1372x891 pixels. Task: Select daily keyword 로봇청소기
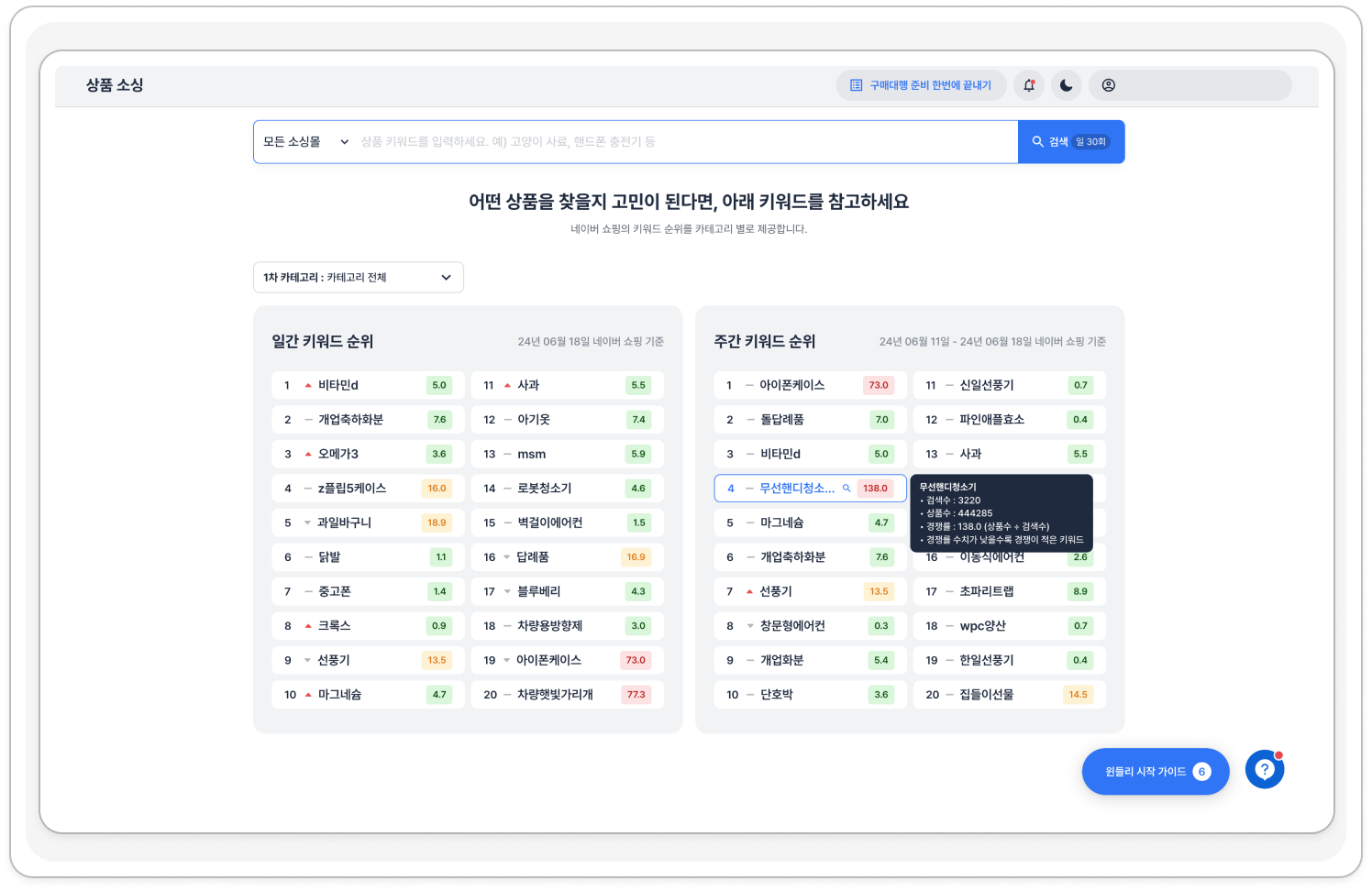click(568, 489)
